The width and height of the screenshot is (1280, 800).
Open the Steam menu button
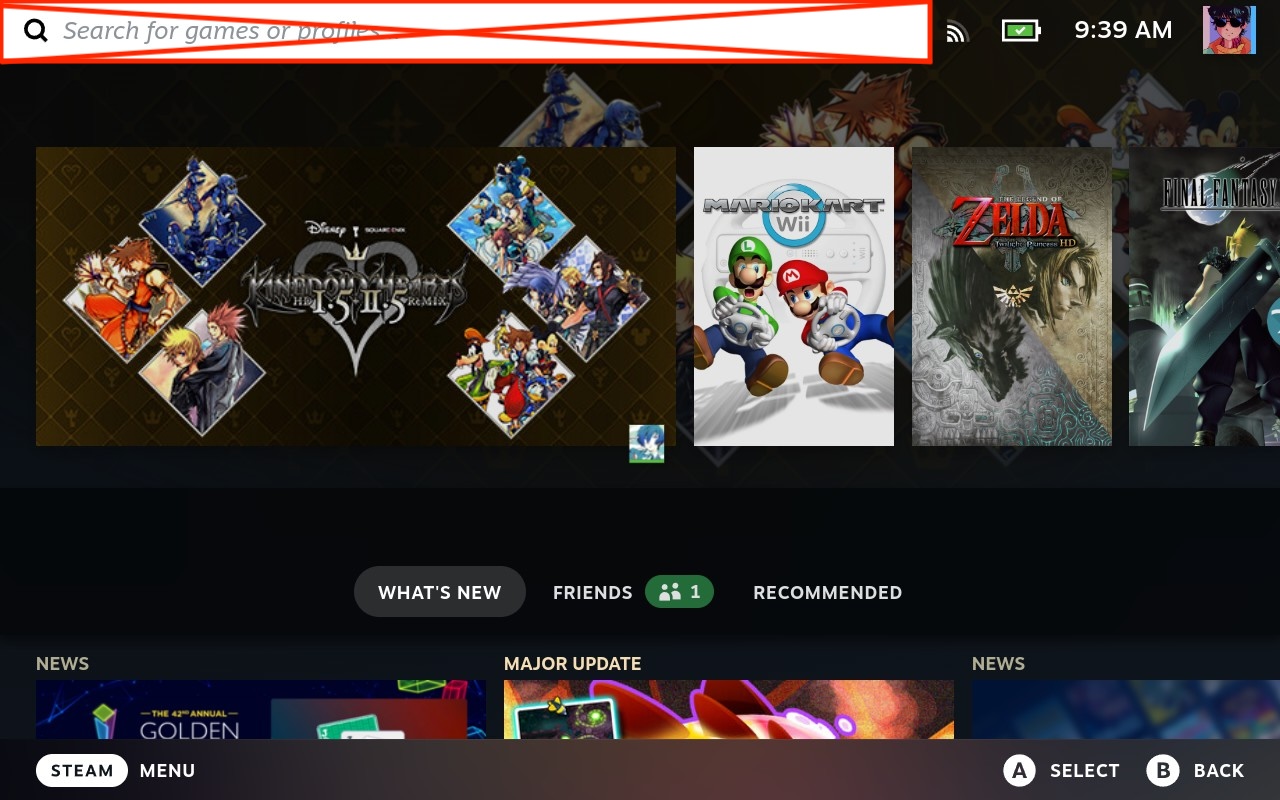[x=82, y=770]
